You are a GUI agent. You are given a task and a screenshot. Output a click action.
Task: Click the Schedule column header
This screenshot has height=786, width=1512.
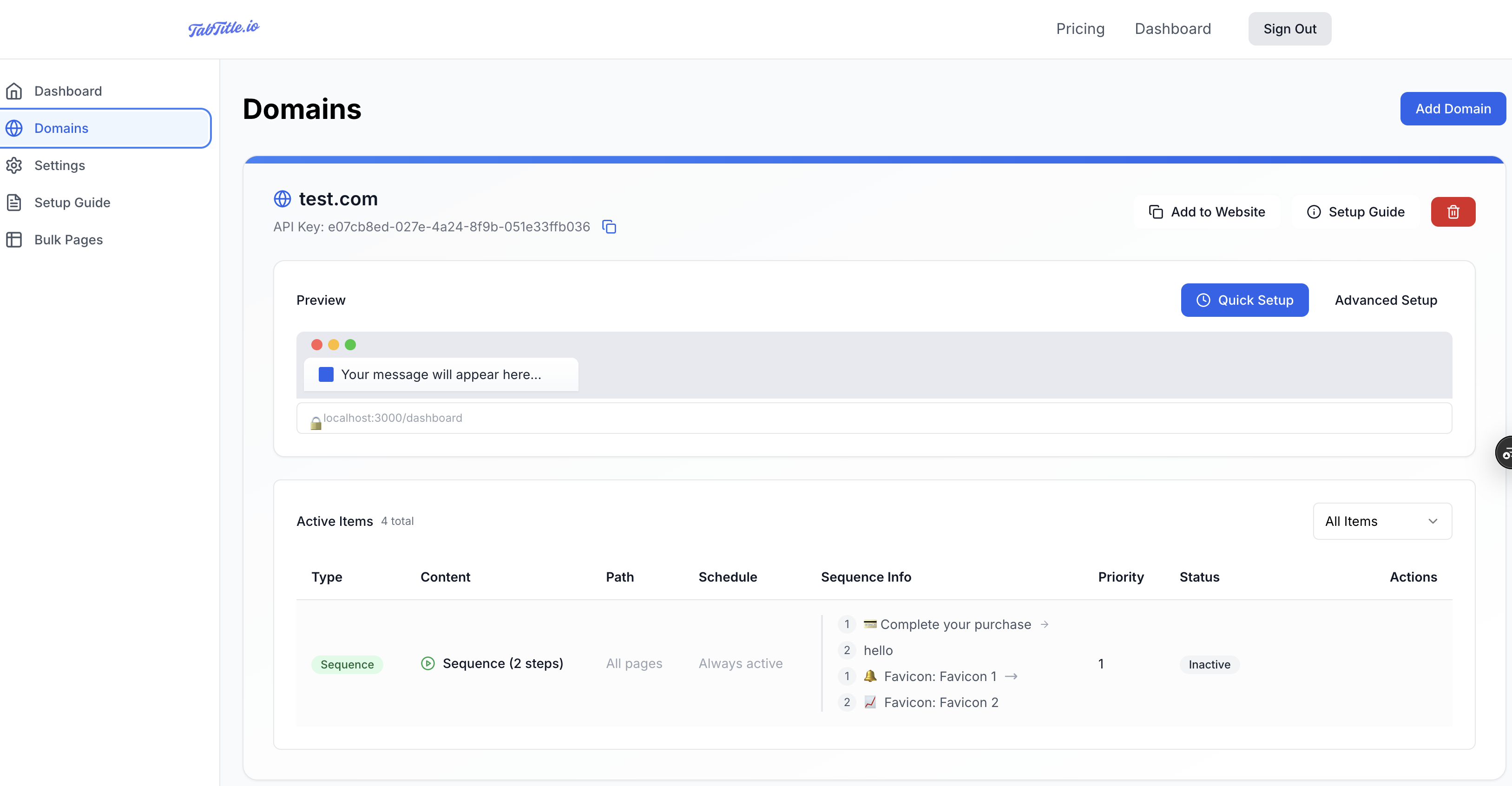pos(727,577)
